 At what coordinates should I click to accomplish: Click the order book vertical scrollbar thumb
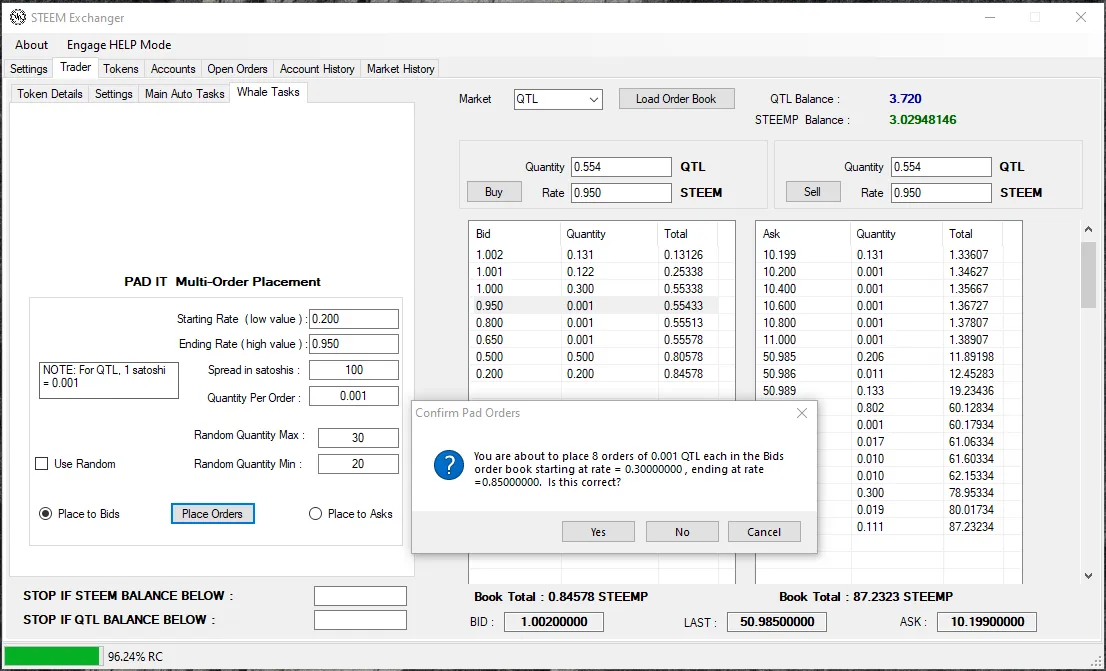[1088, 274]
